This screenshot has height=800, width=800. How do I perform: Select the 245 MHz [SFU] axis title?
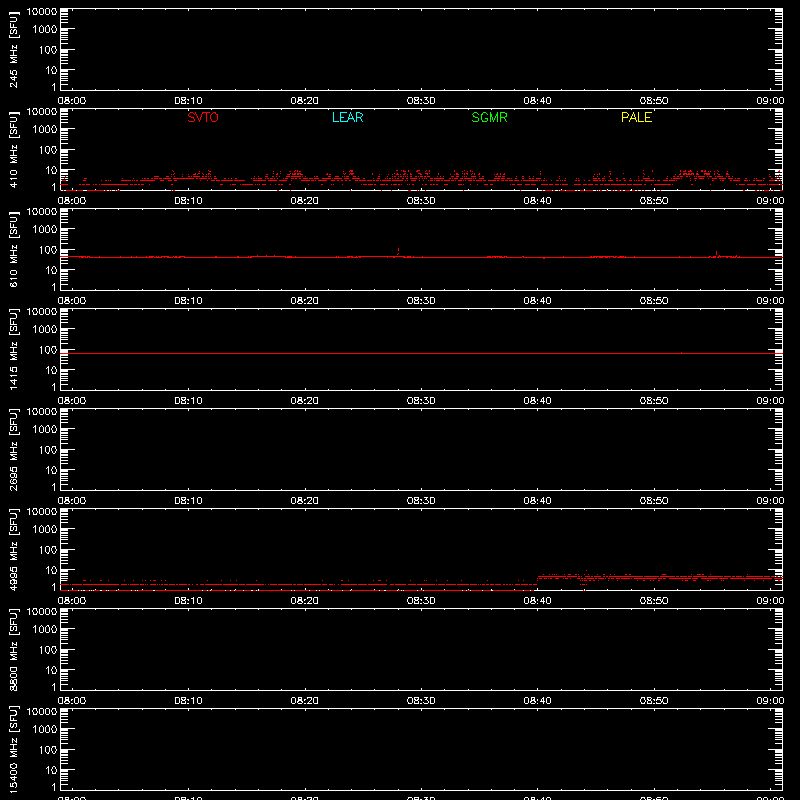click(14, 49)
